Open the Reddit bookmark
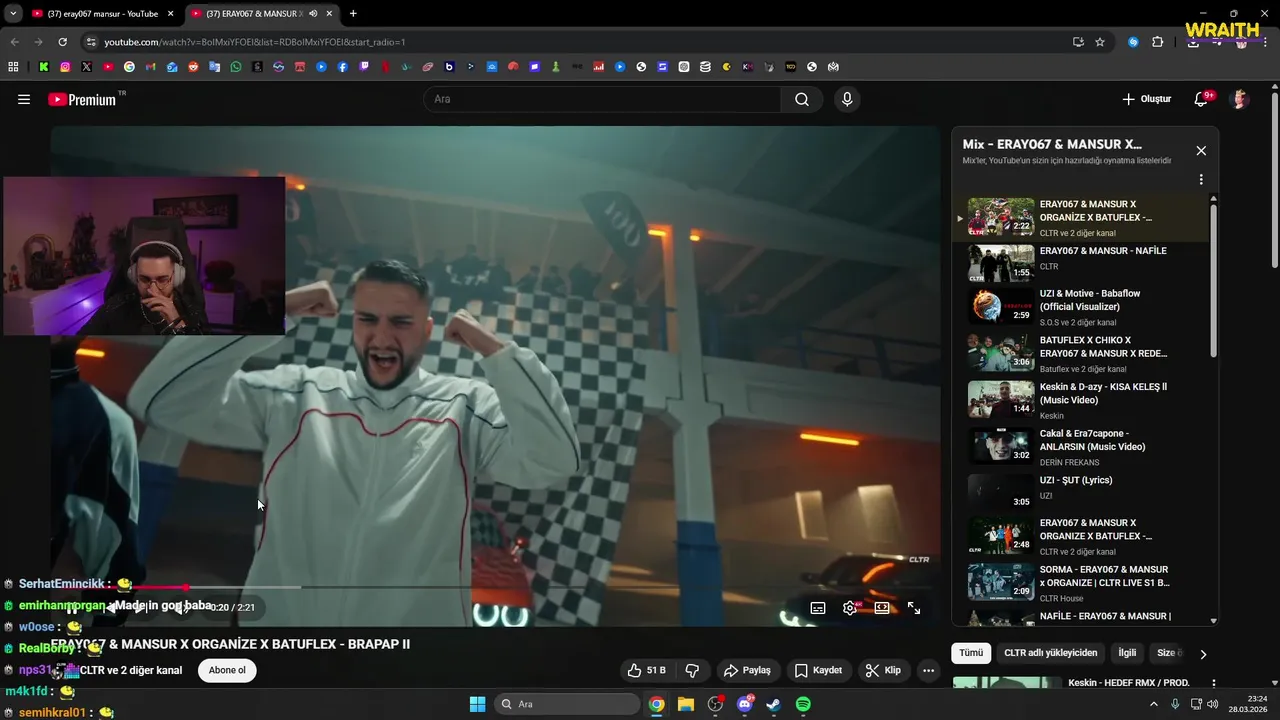Screen dimensions: 1280x720 click(193, 67)
